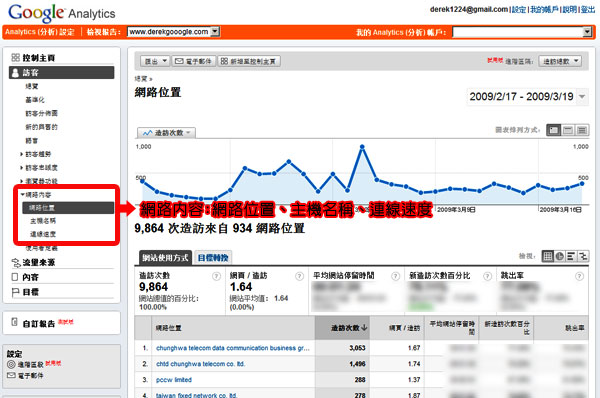Screen dimensions: 600x398
Task: Collapse the 網路內容 tree section
Action: point(23,195)
